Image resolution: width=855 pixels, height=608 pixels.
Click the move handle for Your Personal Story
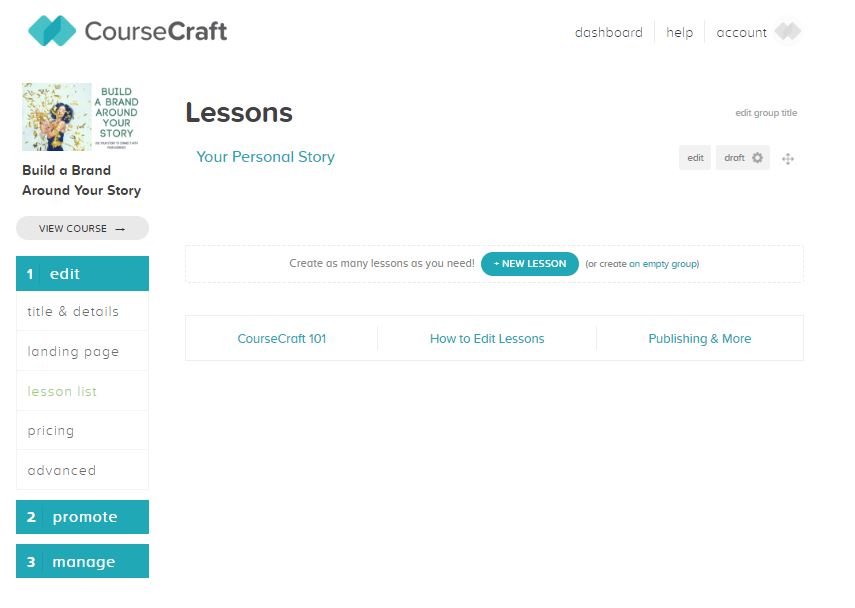(x=787, y=159)
